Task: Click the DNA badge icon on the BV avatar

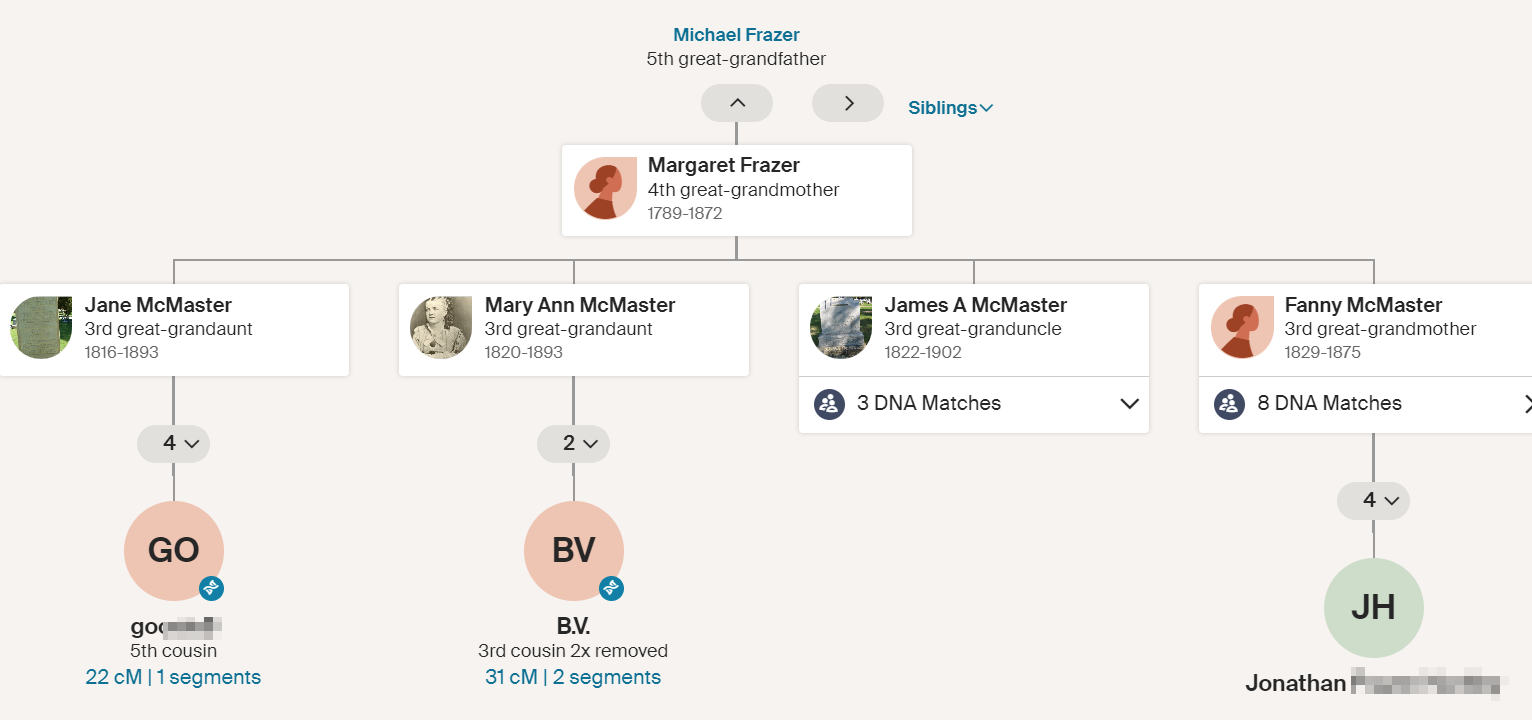Action: 610,589
